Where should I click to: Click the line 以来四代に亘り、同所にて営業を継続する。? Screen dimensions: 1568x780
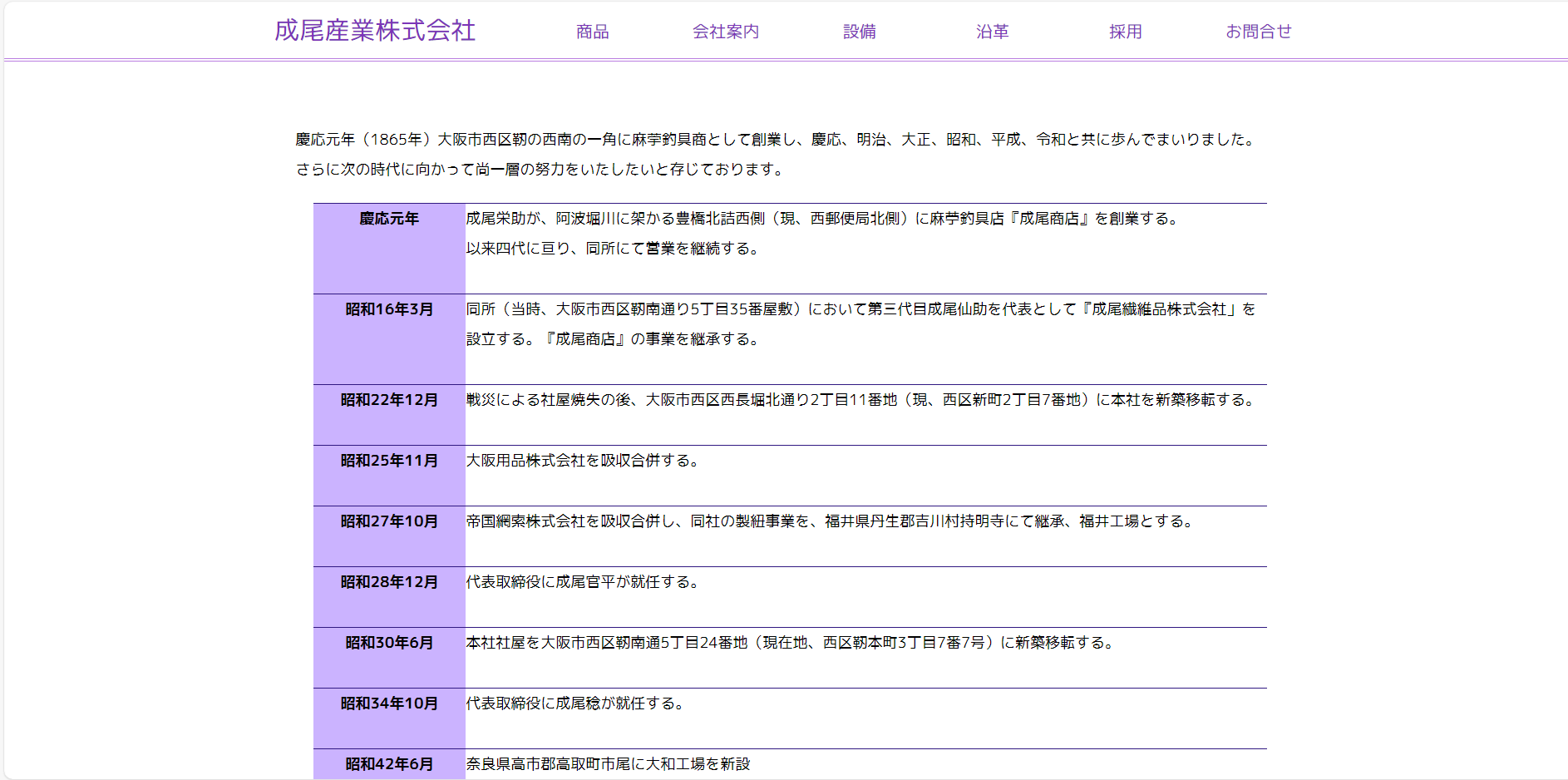tap(613, 249)
